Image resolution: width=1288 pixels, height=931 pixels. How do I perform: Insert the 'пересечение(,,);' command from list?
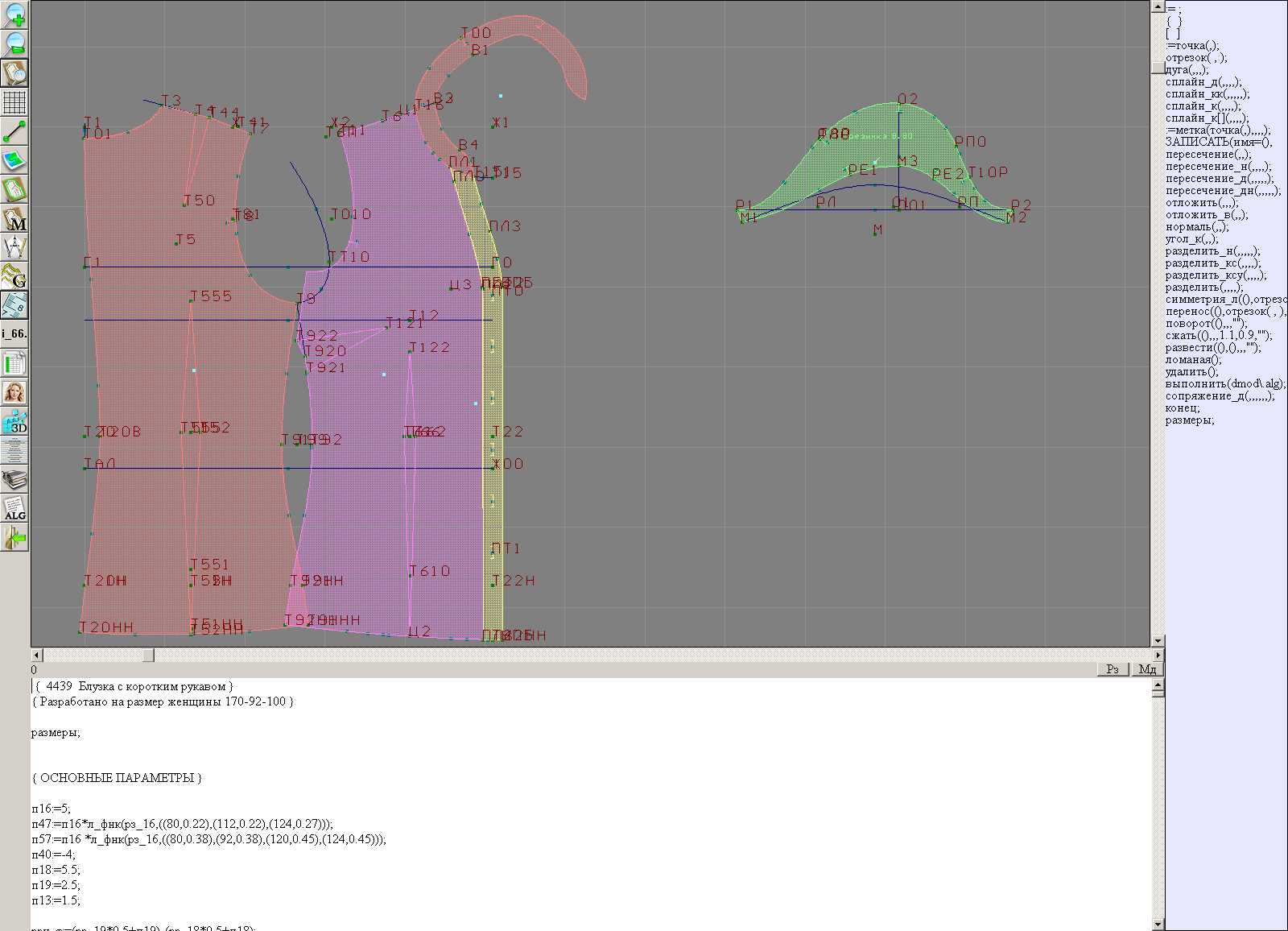[1208, 155]
